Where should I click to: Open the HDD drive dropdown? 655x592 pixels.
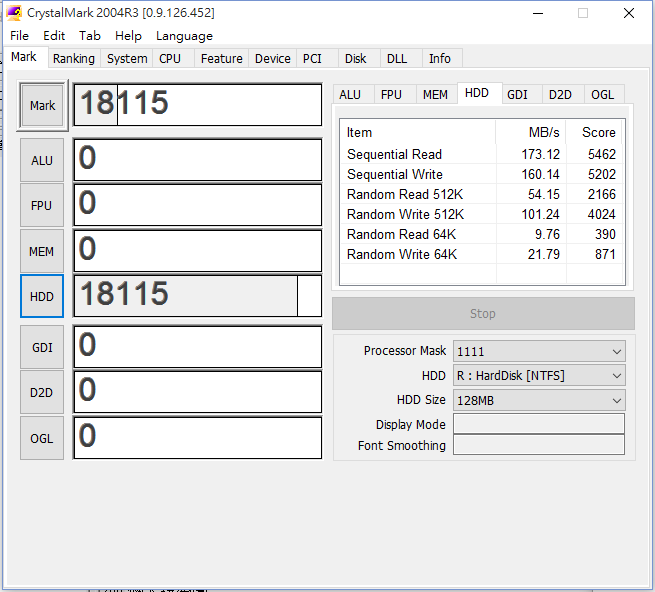tap(539, 376)
